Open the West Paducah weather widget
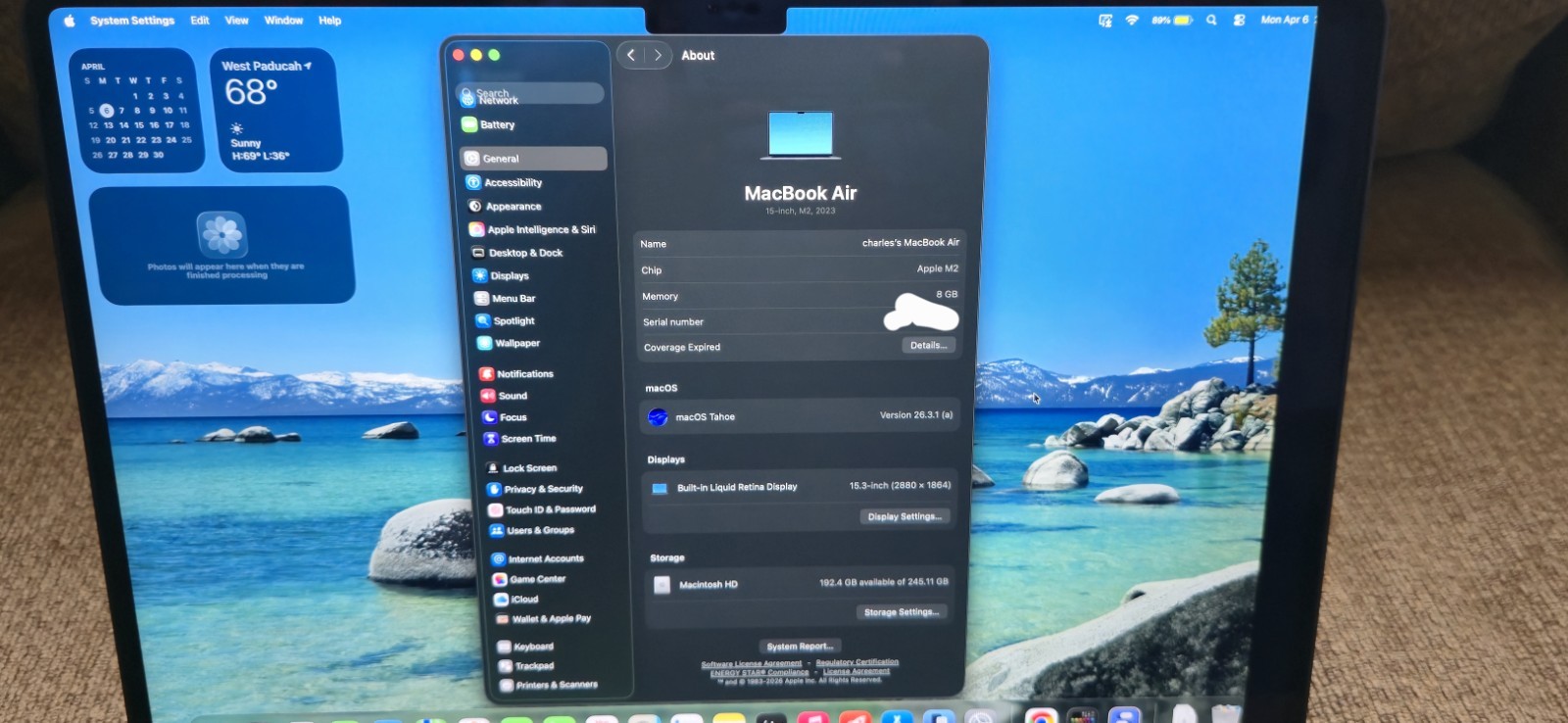 click(x=275, y=110)
